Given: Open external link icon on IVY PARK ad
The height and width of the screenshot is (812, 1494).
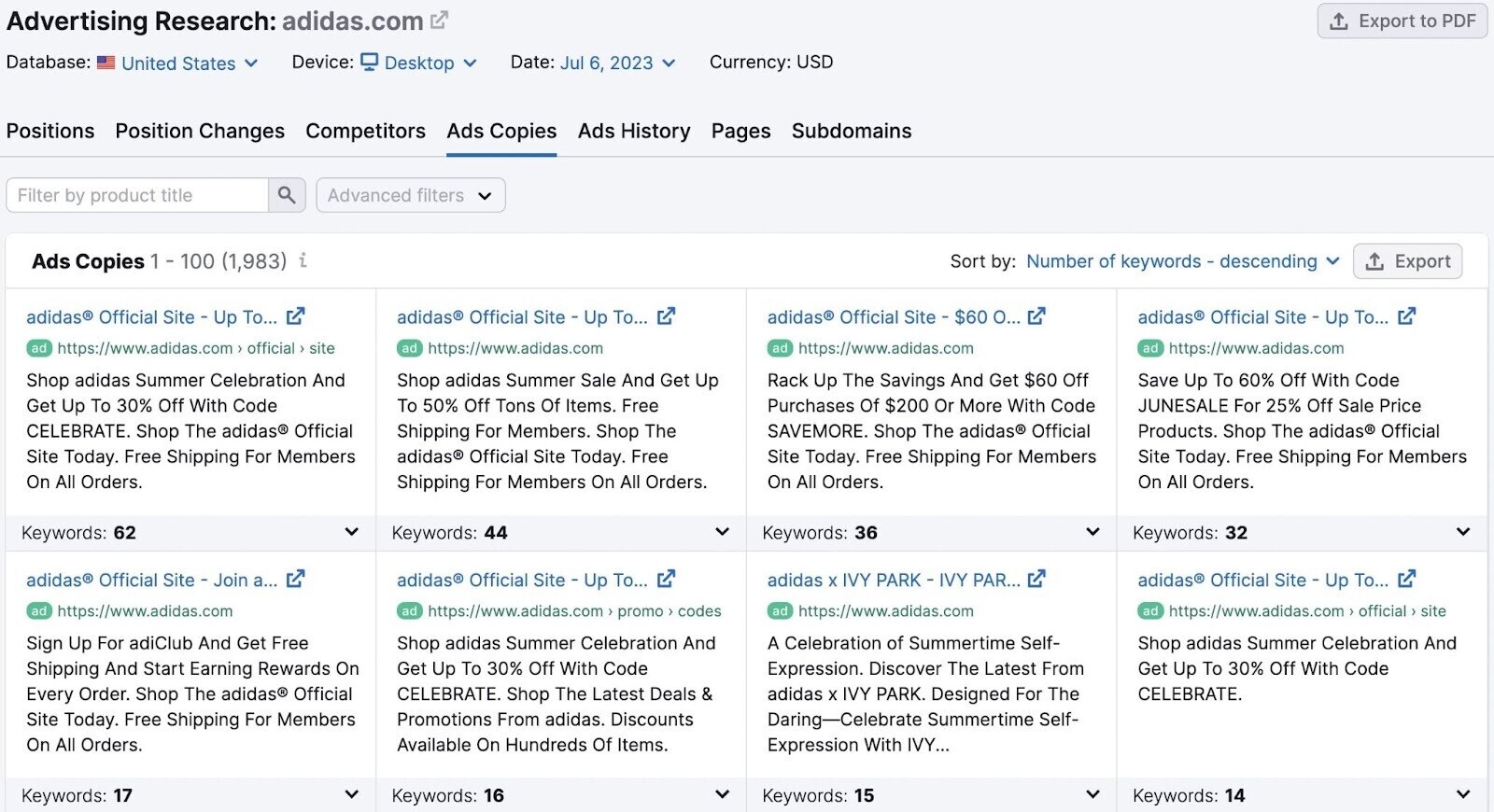Looking at the screenshot, I should pyautogui.click(x=1036, y=580).
